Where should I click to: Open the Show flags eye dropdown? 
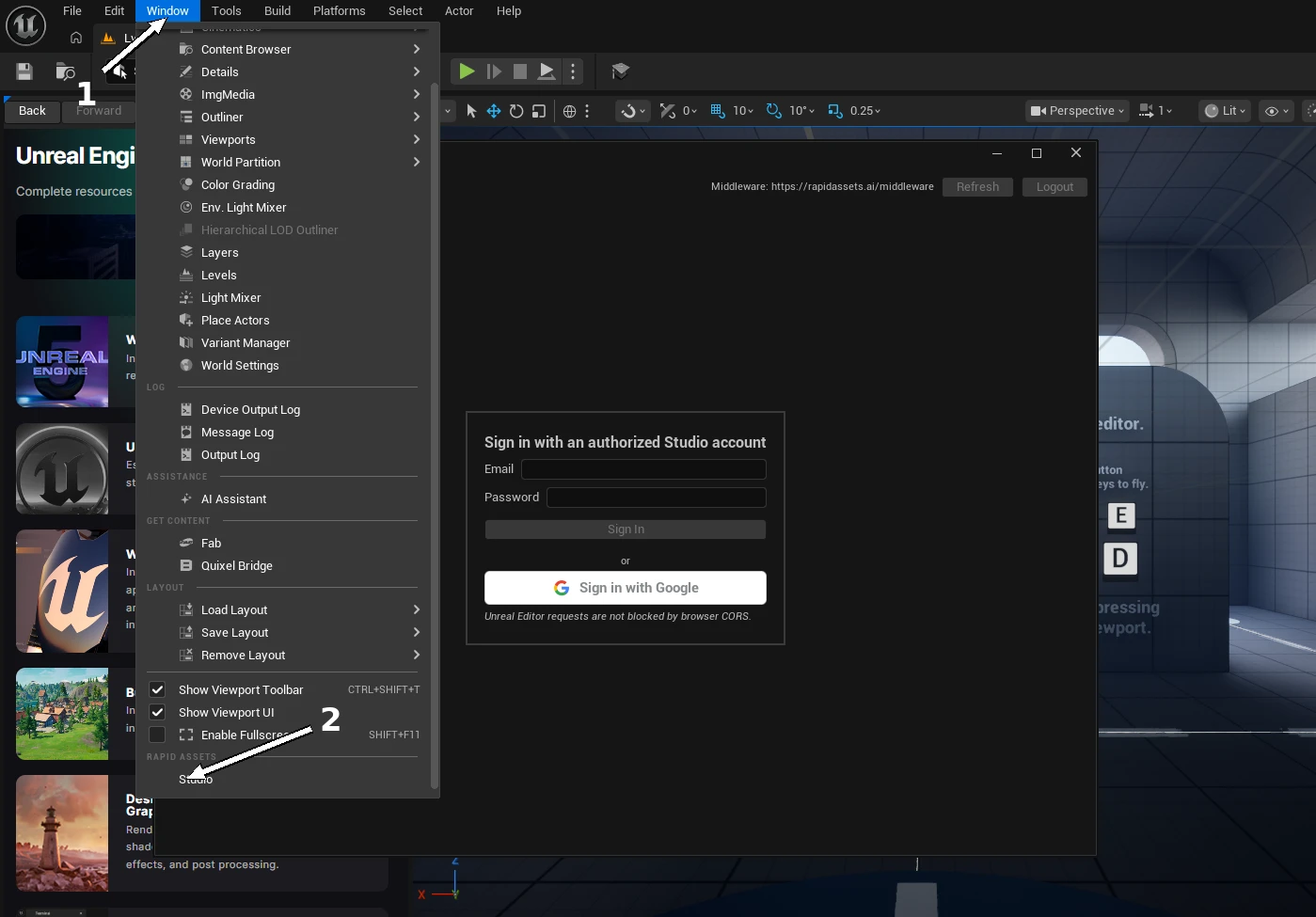[x=1277, y=111]
